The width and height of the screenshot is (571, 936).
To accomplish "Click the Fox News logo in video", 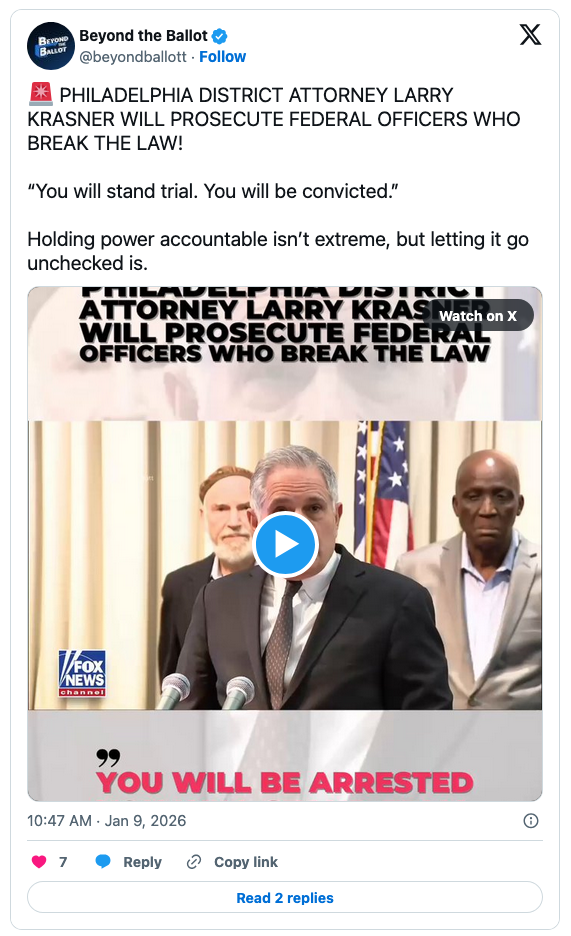I will tap(82, 673).
